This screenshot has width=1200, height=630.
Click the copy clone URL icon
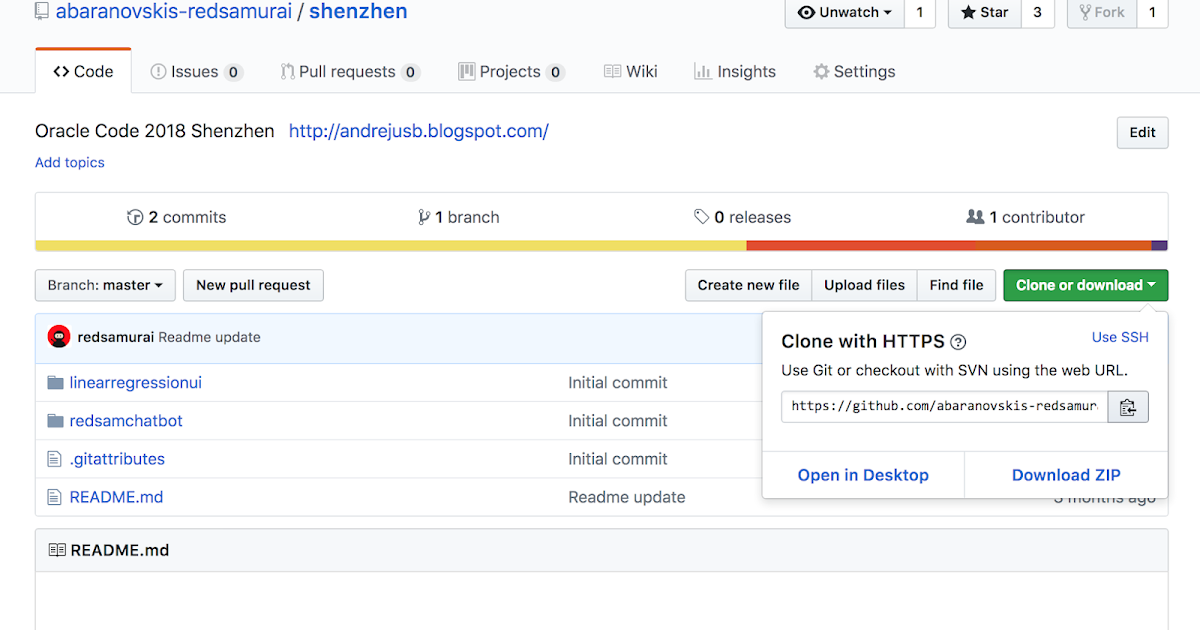click(1128, 406)
